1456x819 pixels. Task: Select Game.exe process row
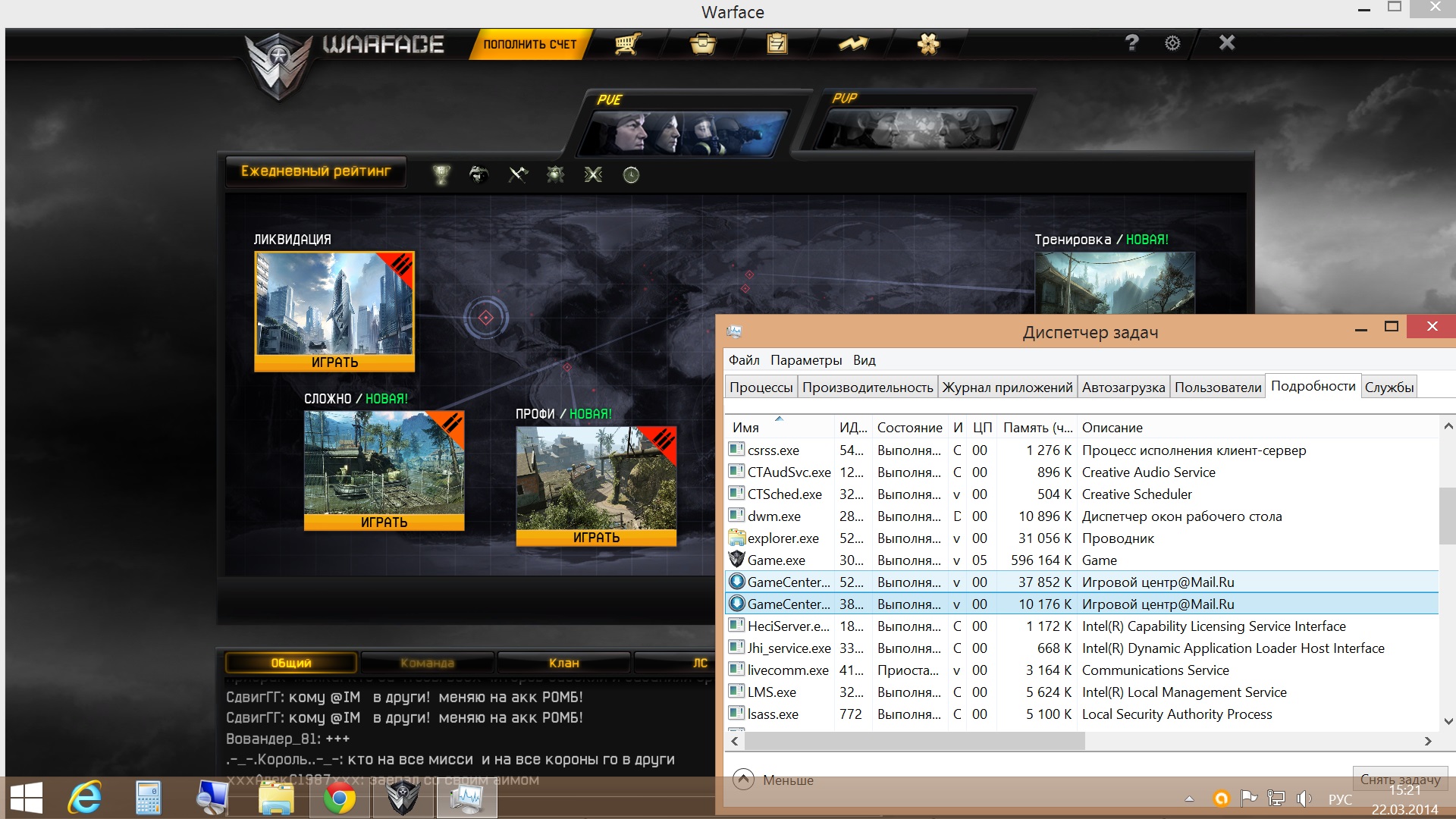tap(1081, 560)
